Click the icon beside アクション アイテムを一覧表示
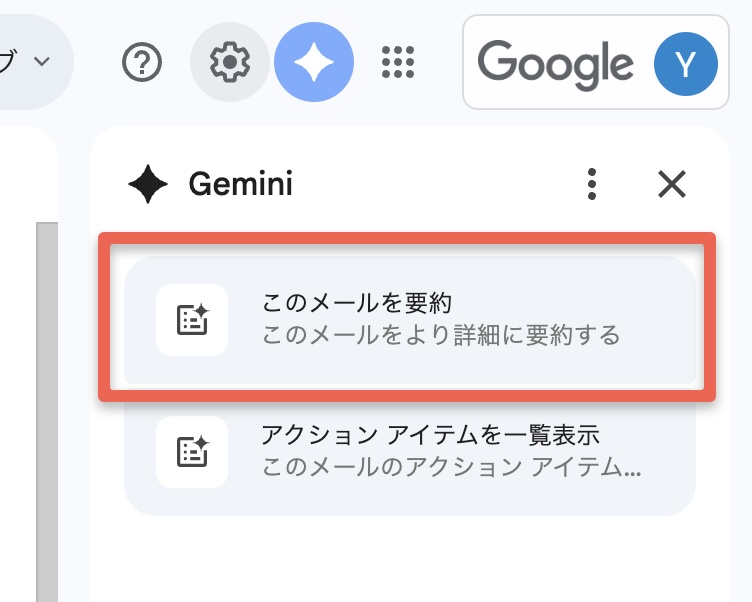752x602 pixels. (x=192, y=452)
